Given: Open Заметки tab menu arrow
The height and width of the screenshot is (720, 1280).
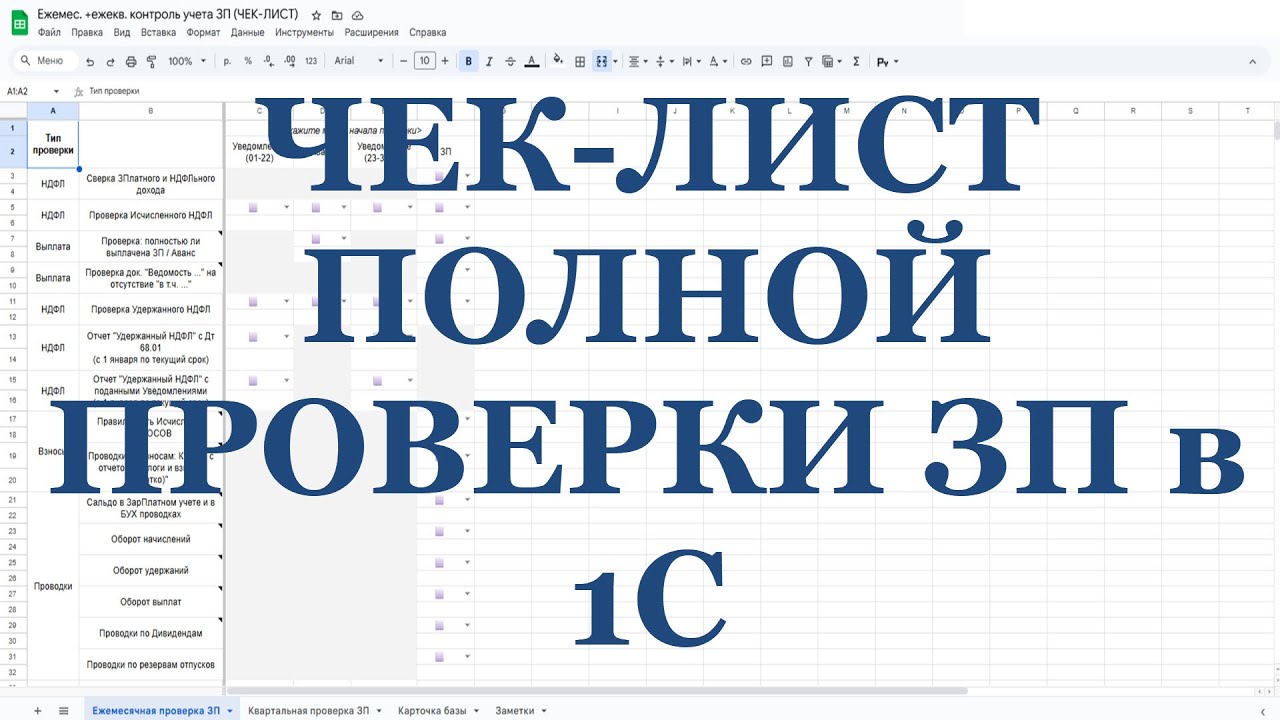Looking at the screenshot, I should coord(544,711).
